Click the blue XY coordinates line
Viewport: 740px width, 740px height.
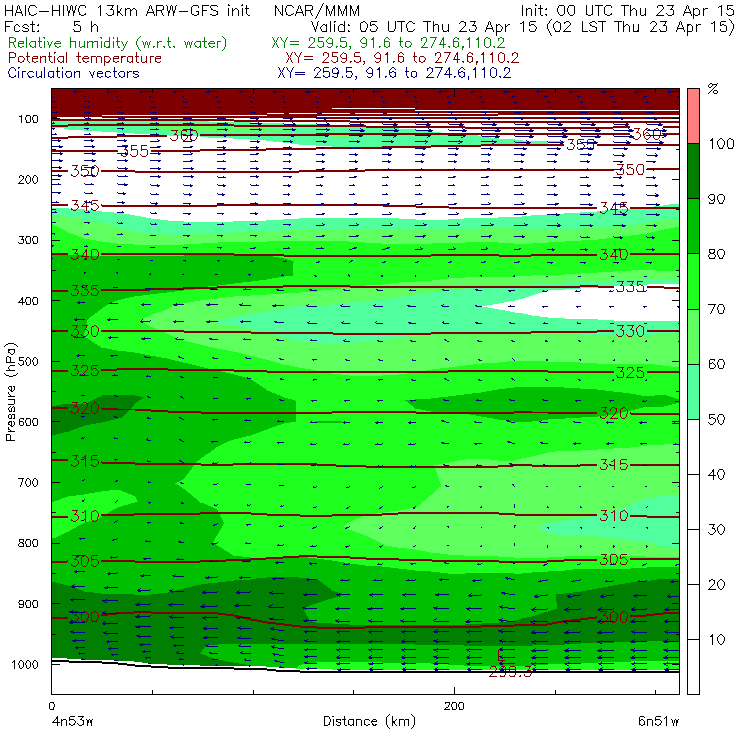(394, 73)
